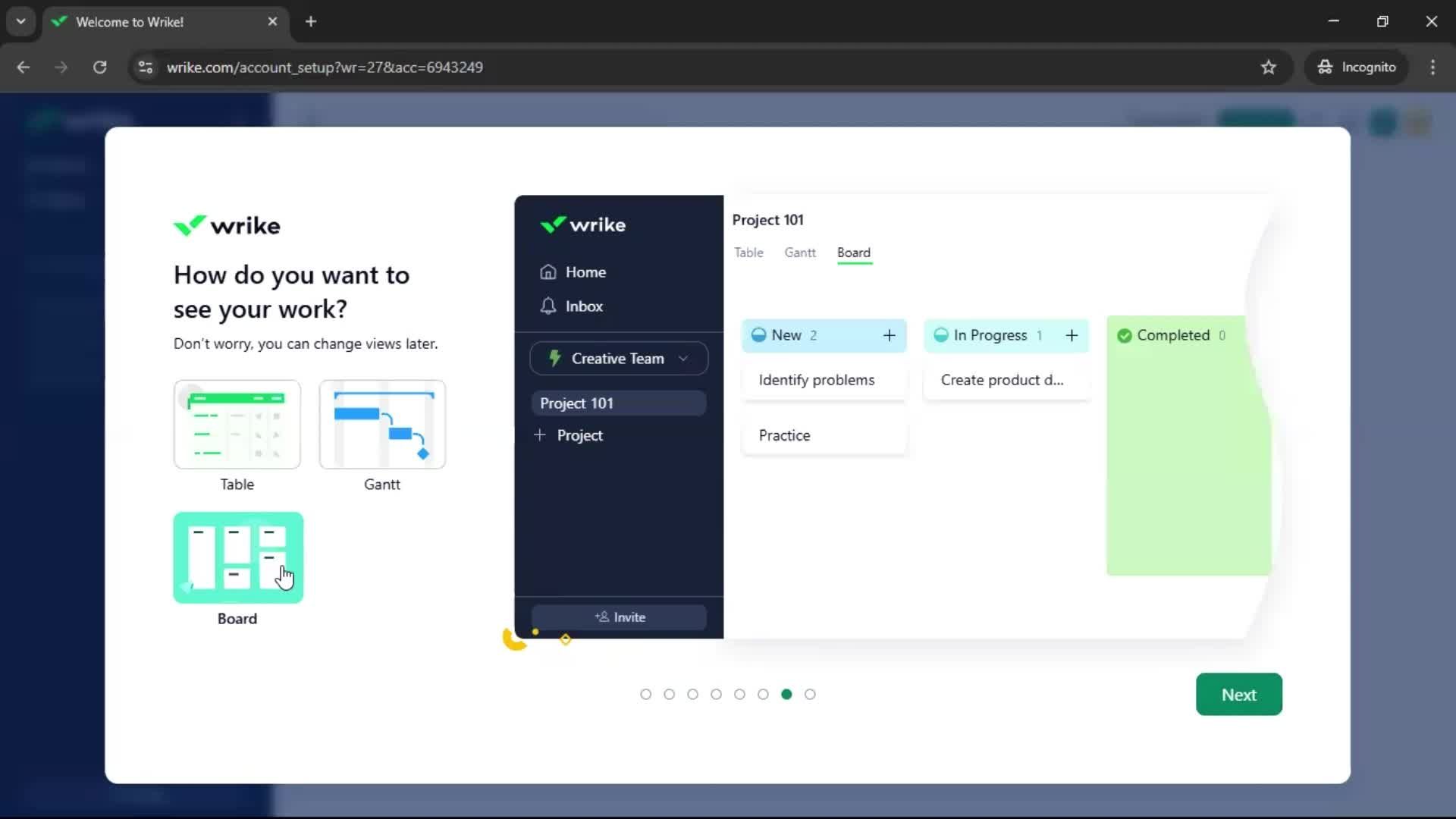The width and height of the screenshot is (1456, 819).
Task: Open the Practice card
Action: coord(824,435)
